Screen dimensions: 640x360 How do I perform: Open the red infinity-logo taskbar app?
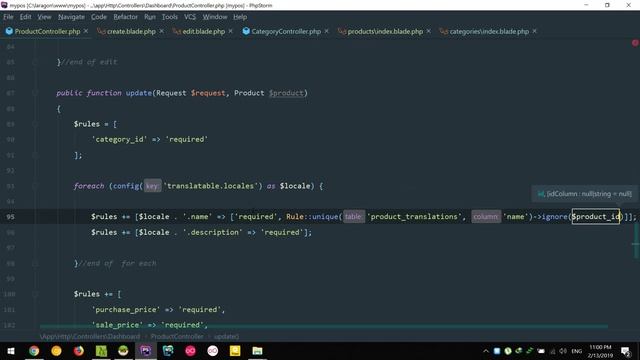point(190,351)
